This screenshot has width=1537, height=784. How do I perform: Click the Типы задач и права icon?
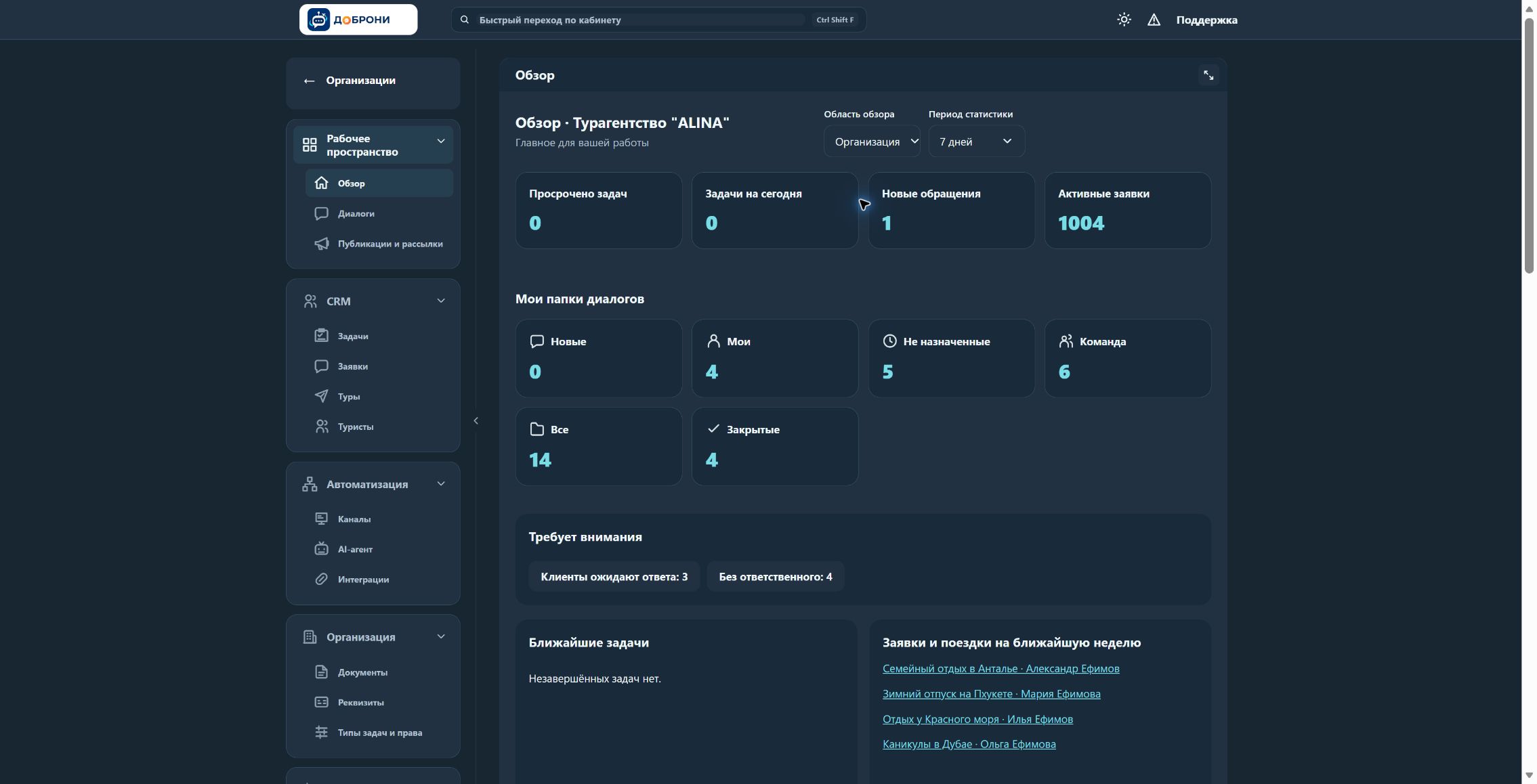(322, 732)
